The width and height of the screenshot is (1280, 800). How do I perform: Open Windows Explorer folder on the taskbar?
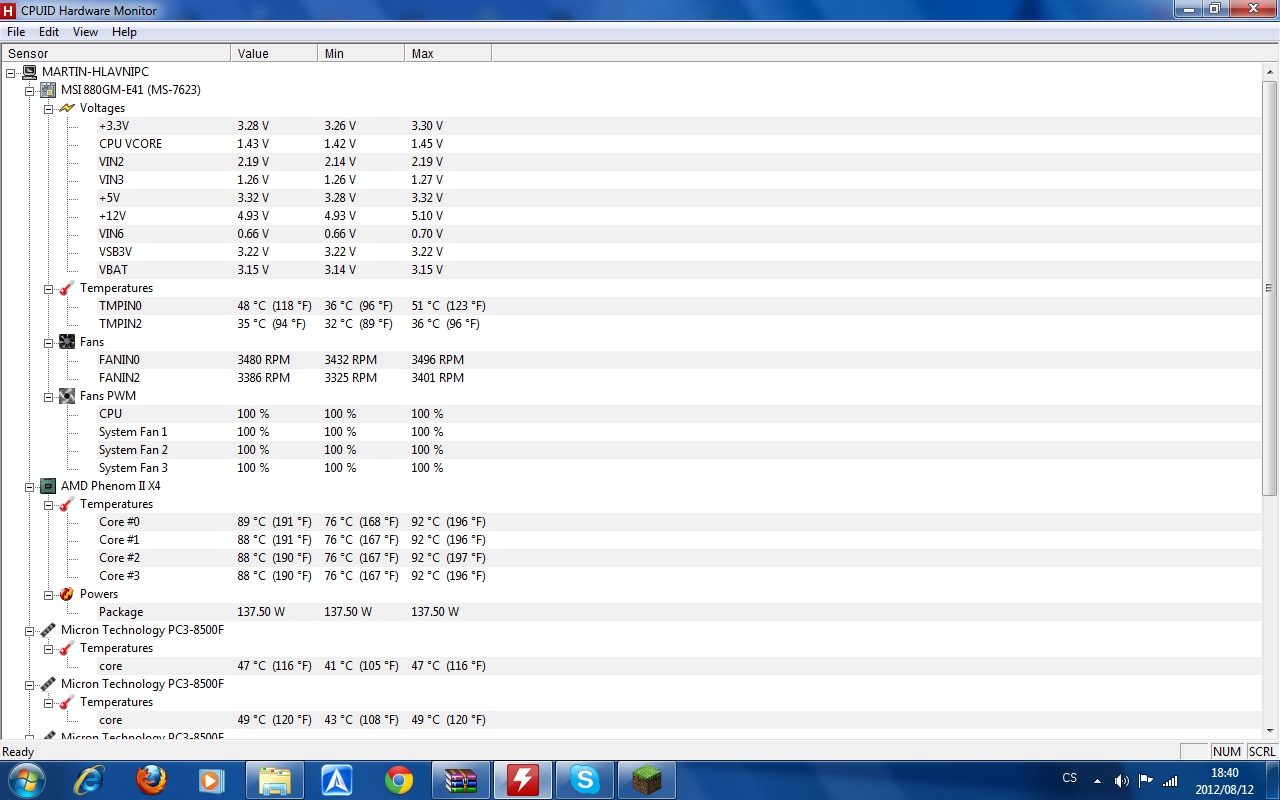(275, 780)
